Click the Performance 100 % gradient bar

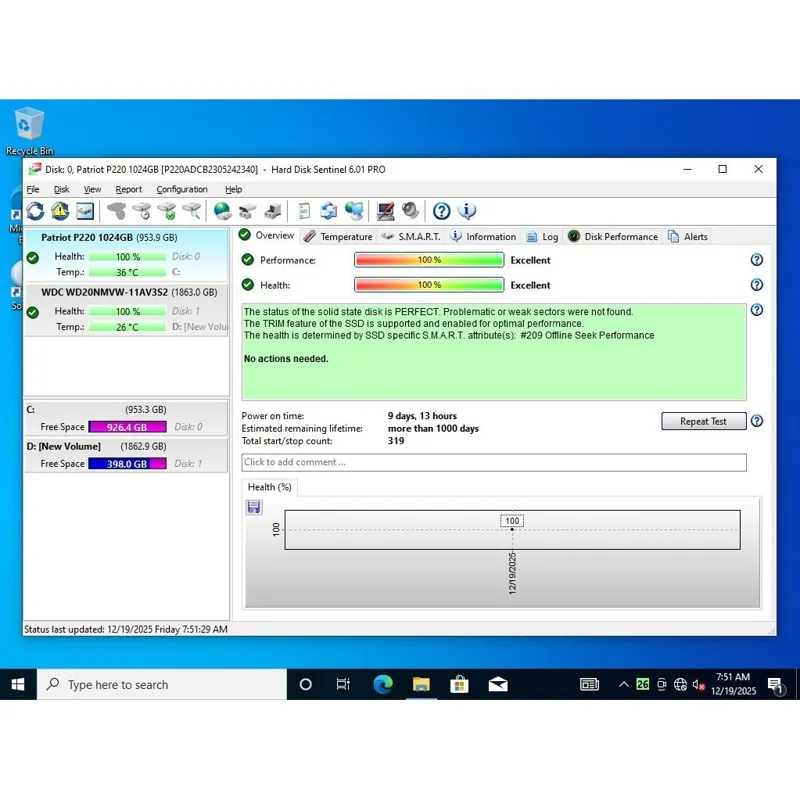point(429,260)
